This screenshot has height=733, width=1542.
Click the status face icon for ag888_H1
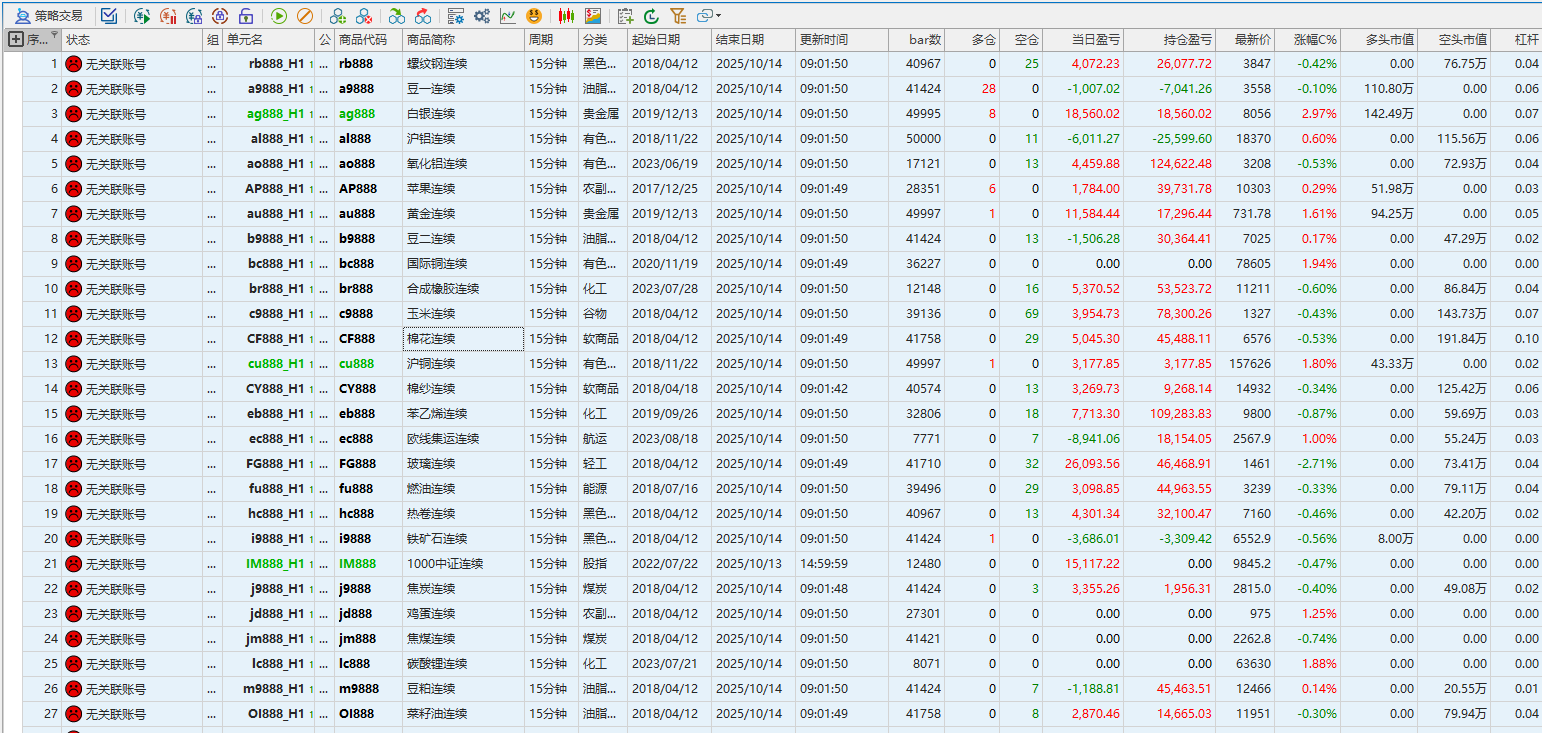[x=73, y=114]
